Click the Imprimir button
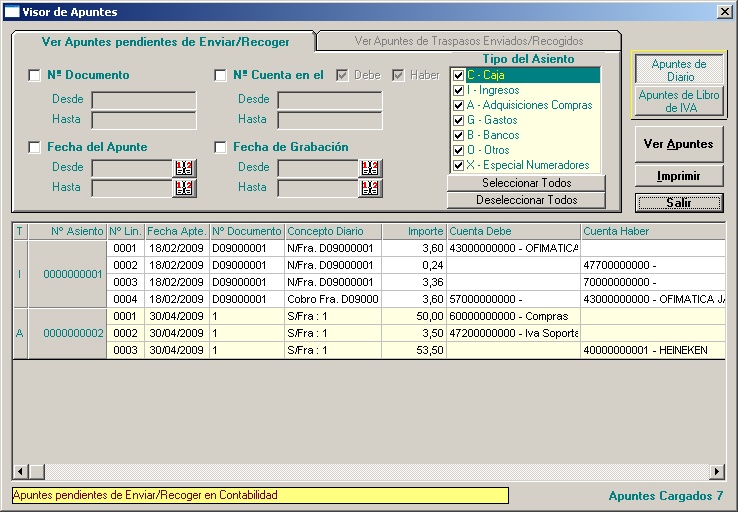The height and width of the screenshot is (512, 738). (679, 176)
